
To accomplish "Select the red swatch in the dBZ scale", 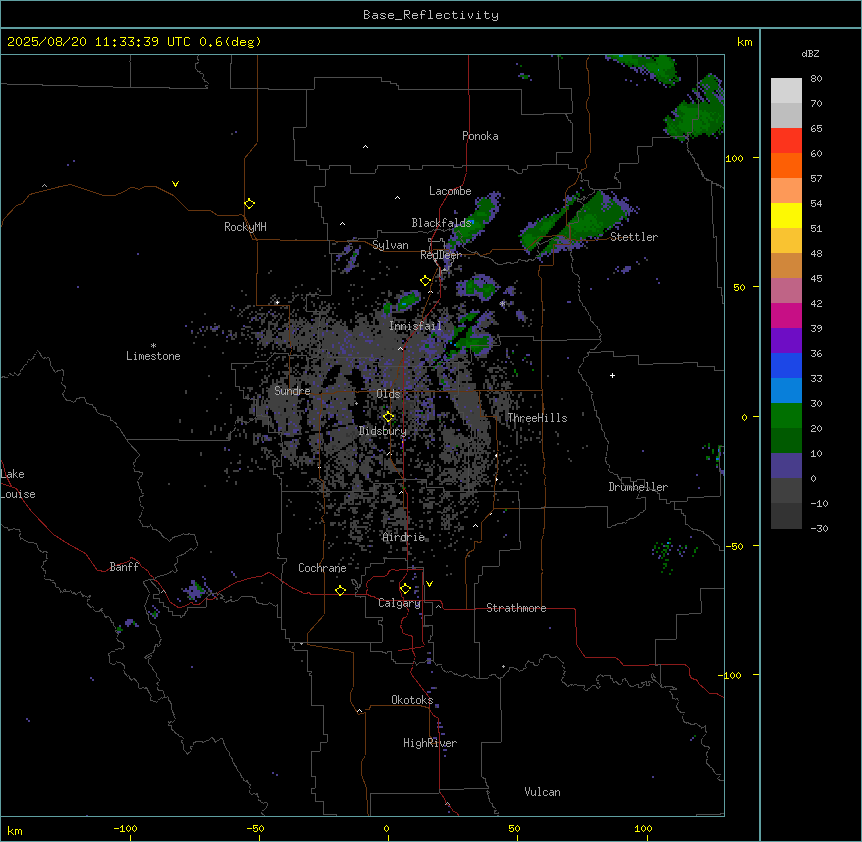I will click(x=786, y=141).
